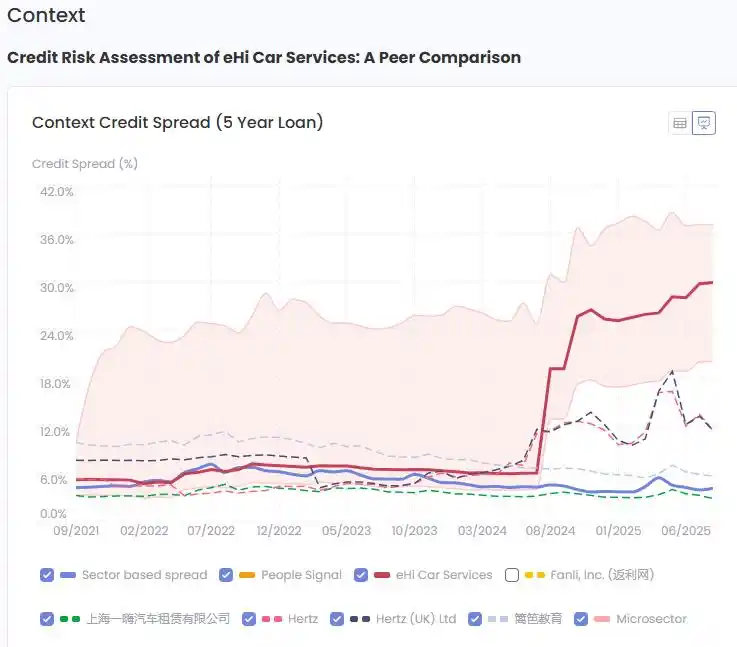Click the yellow dashed Fanli legend swatch
This screenshot has width=737, height=647.
click(534, 575)
